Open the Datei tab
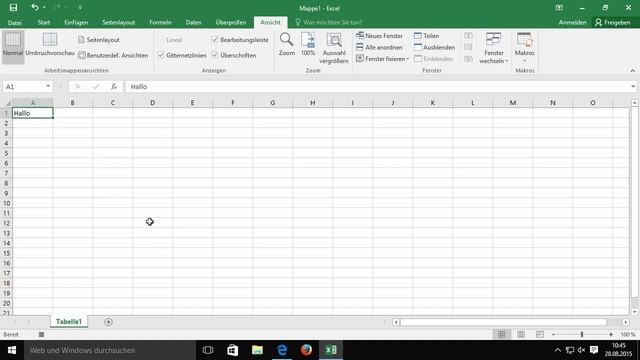The image size is (640, 360). click(x=15, y=22)
